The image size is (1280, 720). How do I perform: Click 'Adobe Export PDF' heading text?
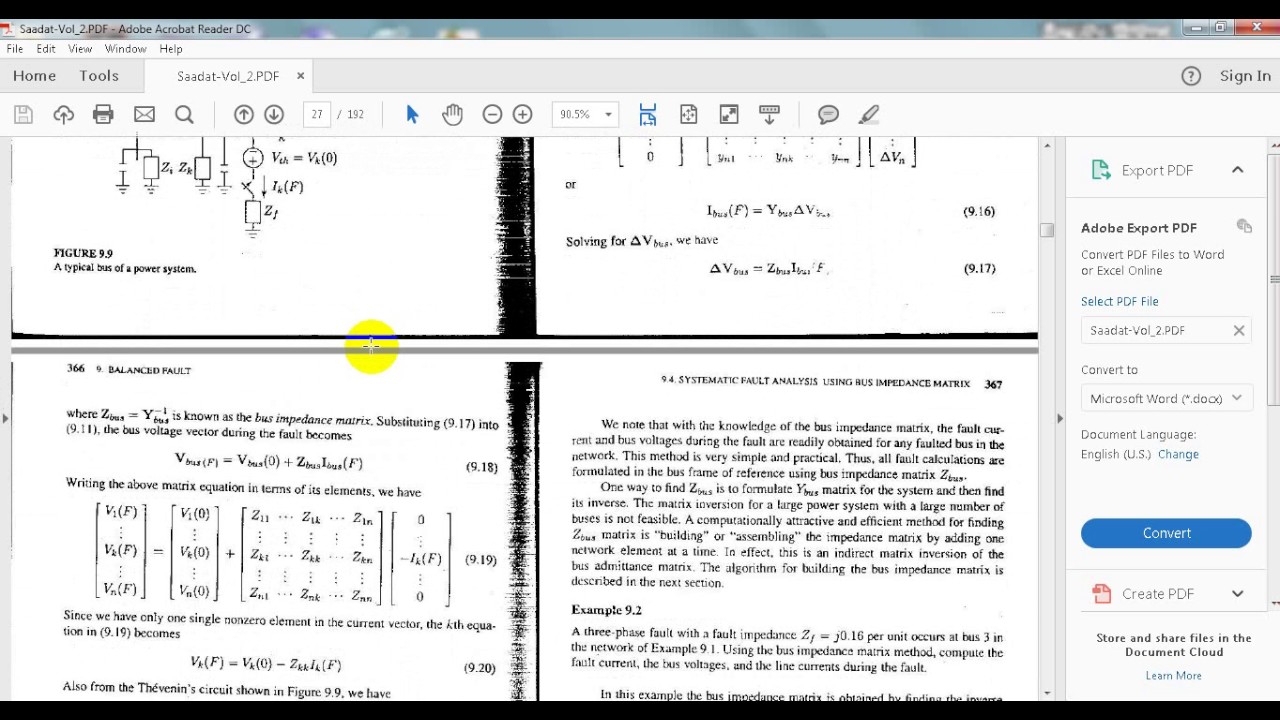tap(1139, 228)
